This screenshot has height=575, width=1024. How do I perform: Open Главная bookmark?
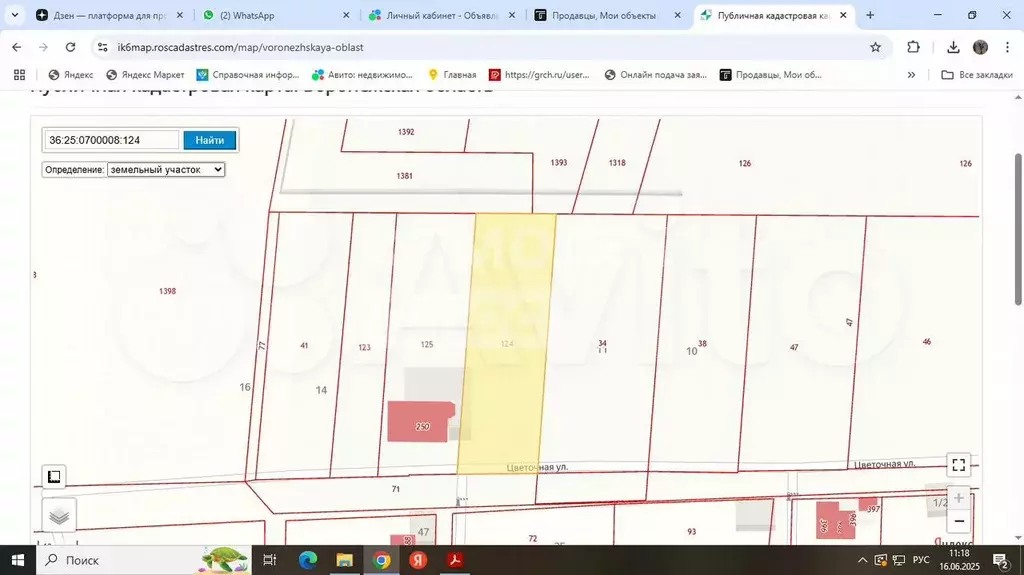(452, 74)
